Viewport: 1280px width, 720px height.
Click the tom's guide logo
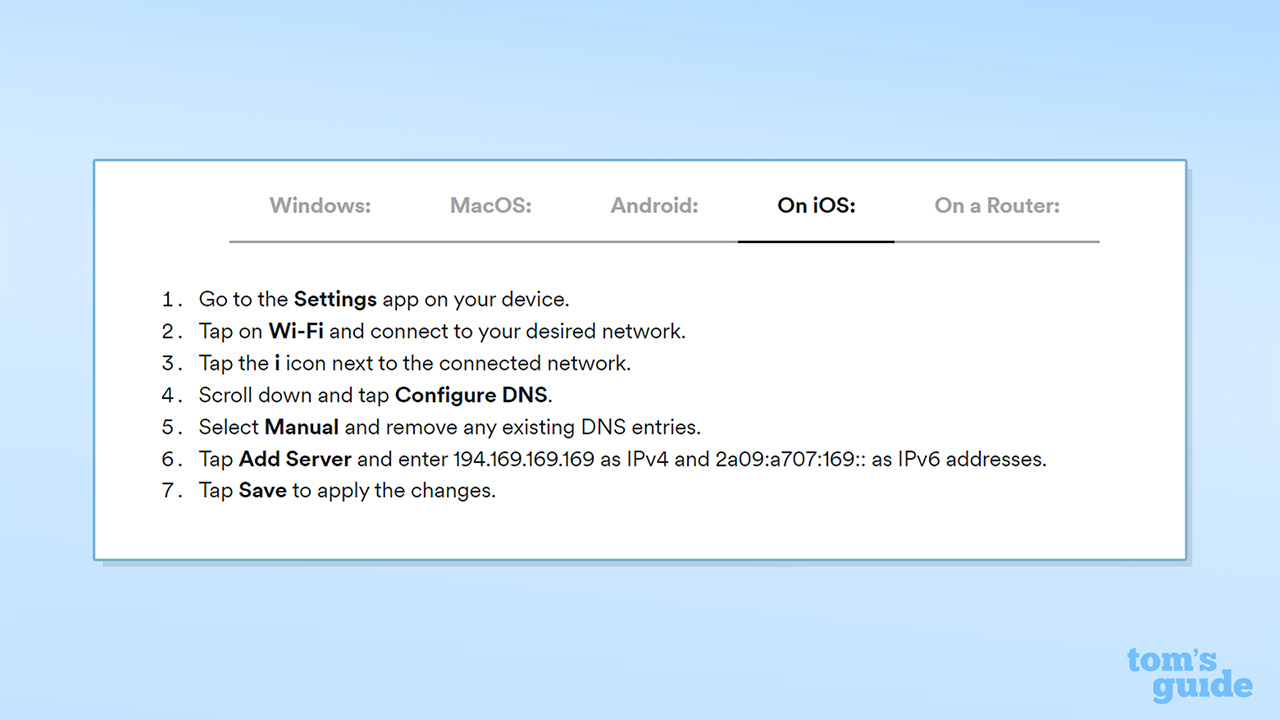click(1188, 675)
